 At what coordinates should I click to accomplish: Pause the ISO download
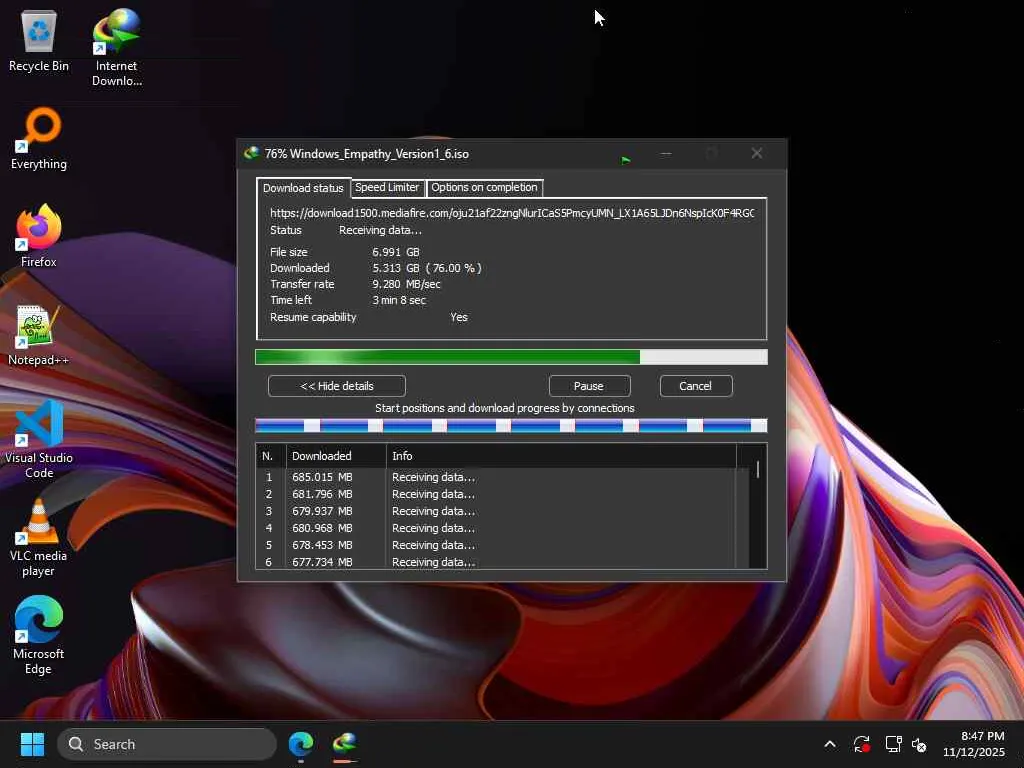[x=588, y=386]
